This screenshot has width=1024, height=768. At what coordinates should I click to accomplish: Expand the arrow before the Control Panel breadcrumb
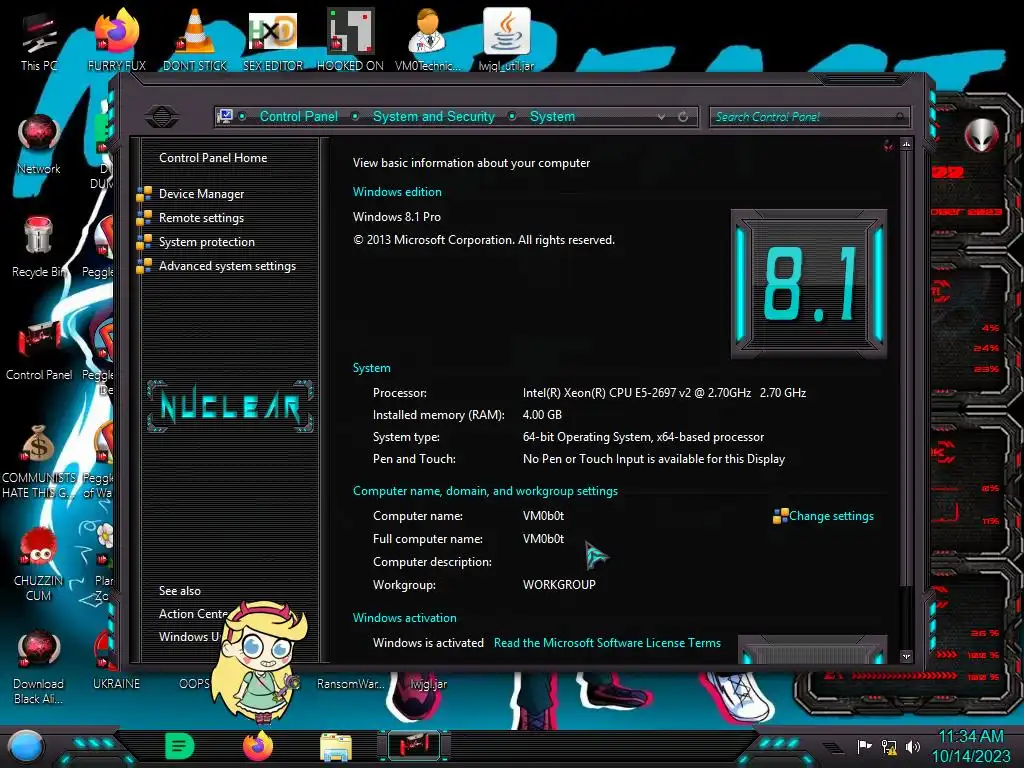(242, 116)
